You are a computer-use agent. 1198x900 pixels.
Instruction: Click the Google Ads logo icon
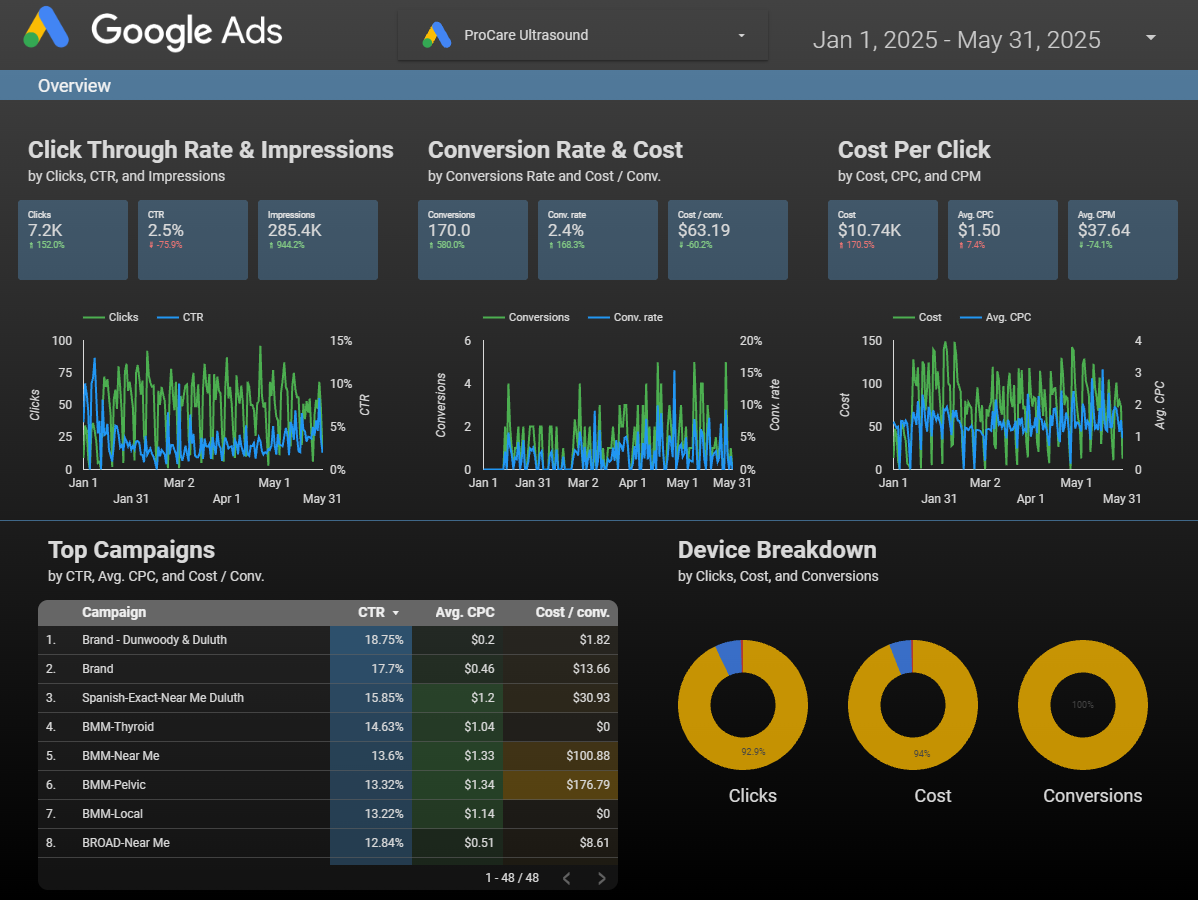47,28
